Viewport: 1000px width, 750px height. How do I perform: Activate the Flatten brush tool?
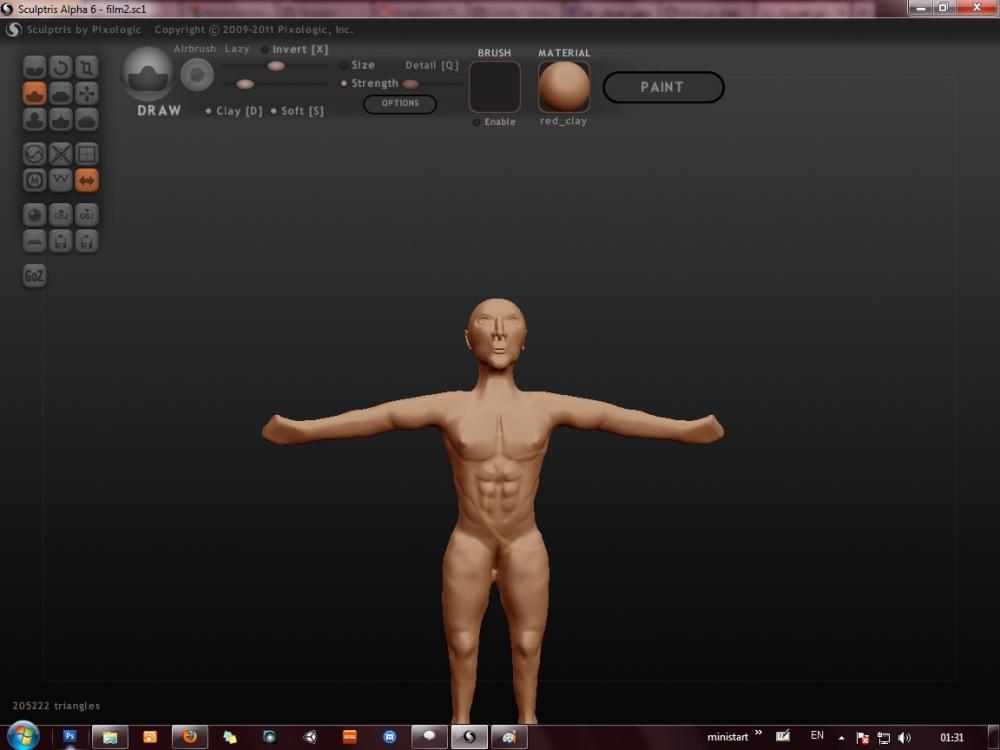point(61,94)
